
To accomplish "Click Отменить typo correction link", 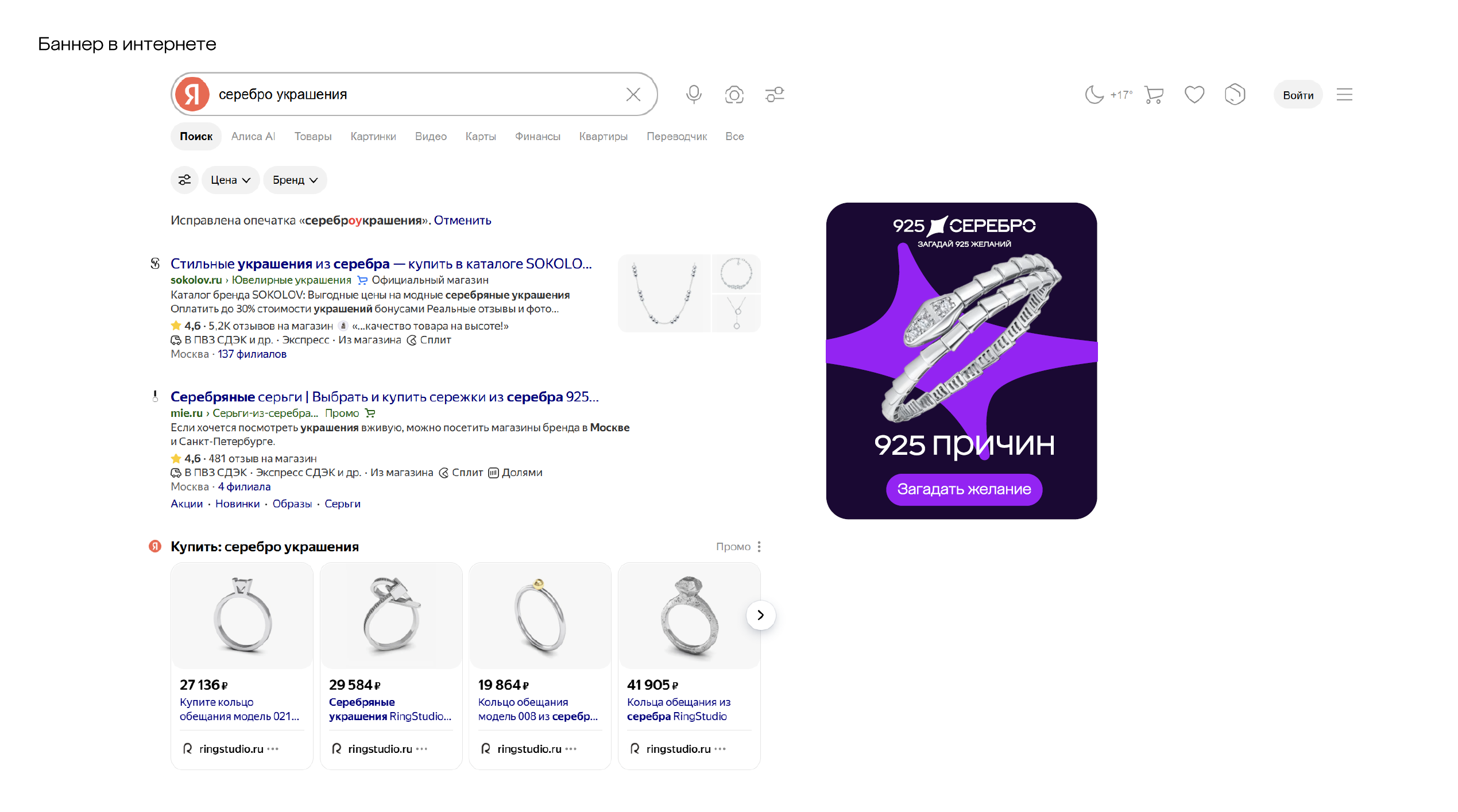I will tap(462, 220).
